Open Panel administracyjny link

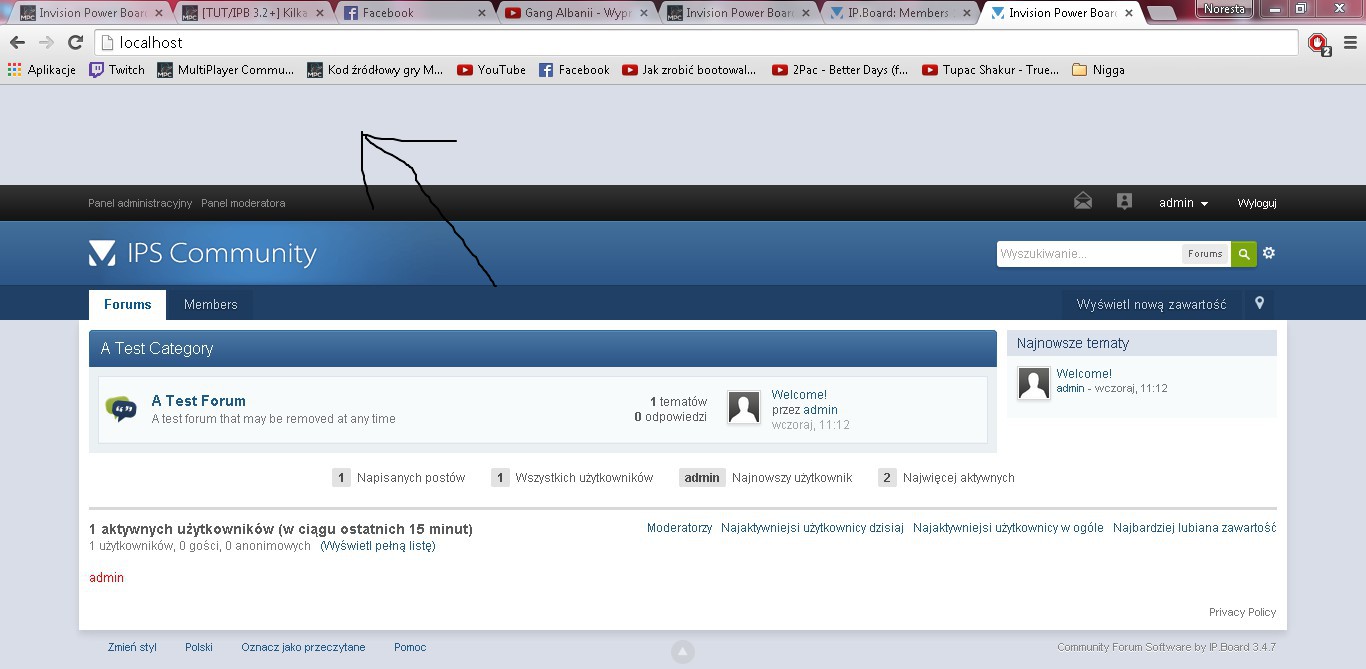pyautogui.click(x=140, y=203)
